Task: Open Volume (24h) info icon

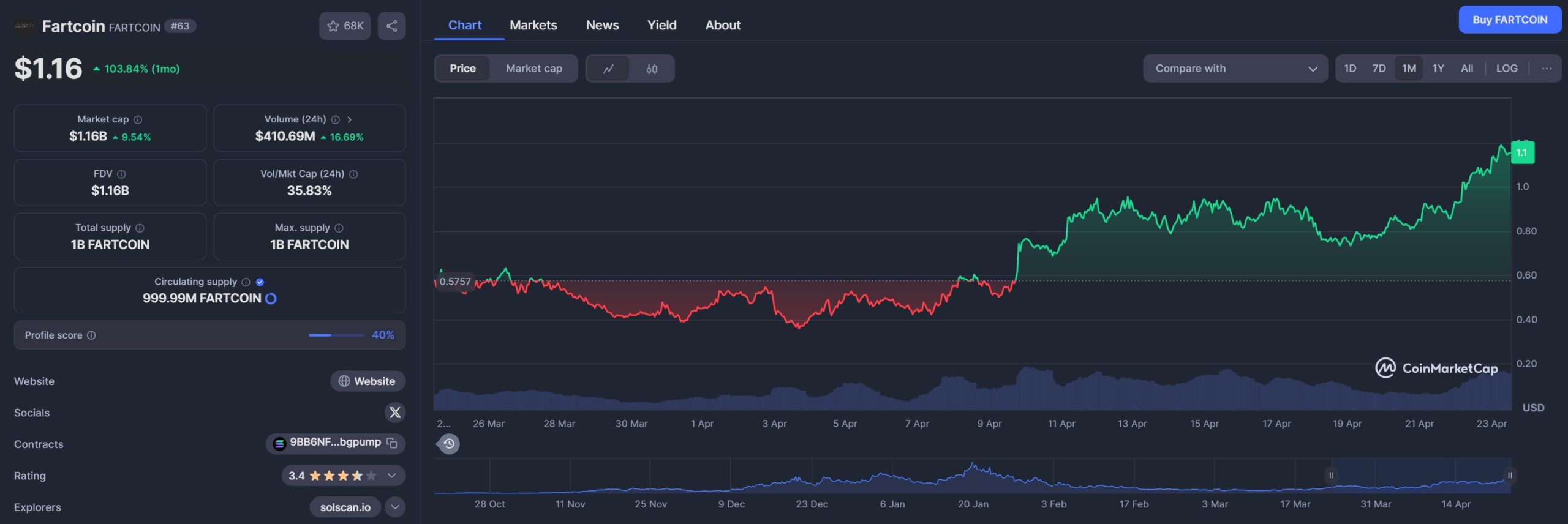Action: [335, 119]
